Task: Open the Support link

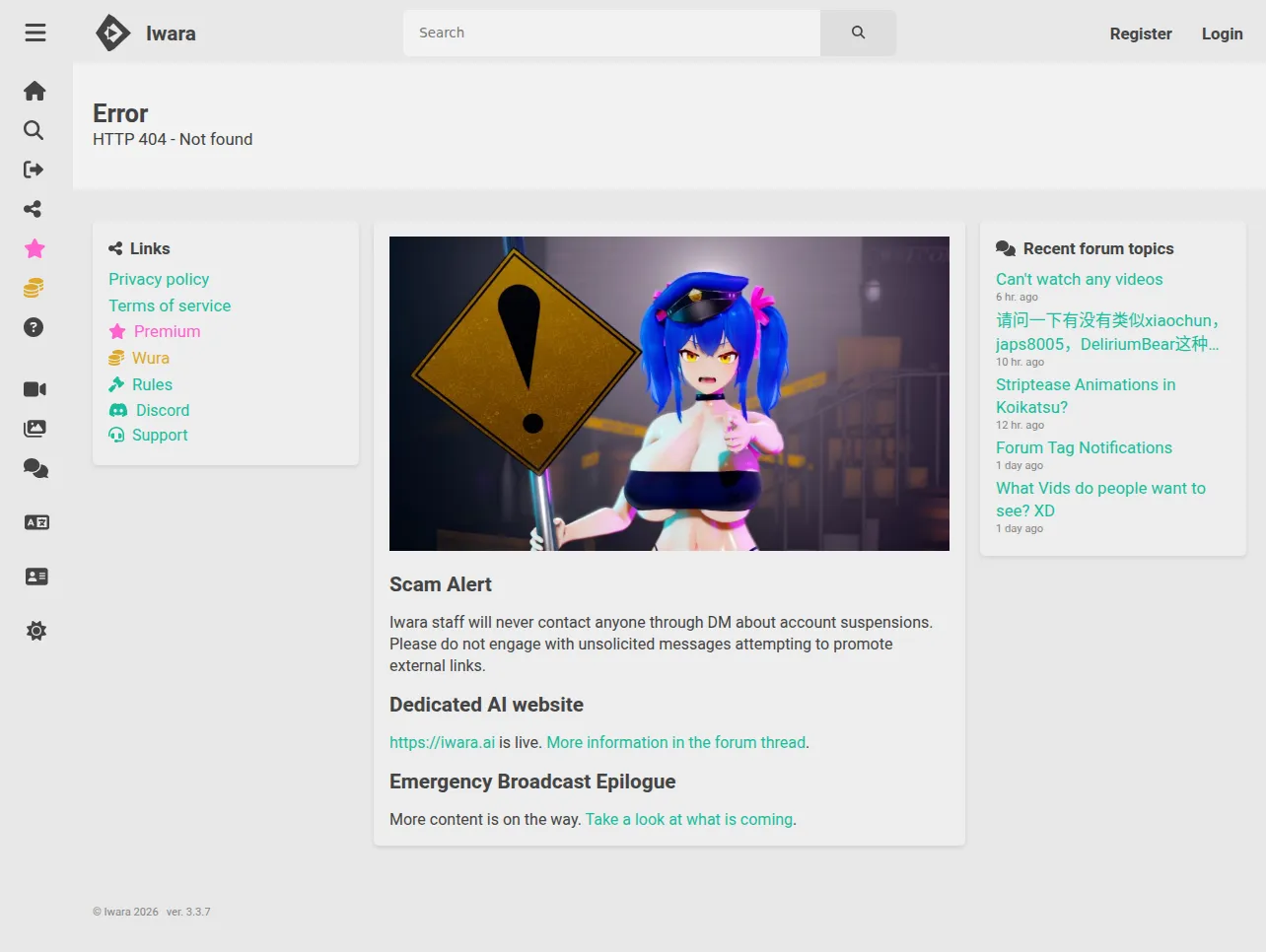Action: coord(148,435)
